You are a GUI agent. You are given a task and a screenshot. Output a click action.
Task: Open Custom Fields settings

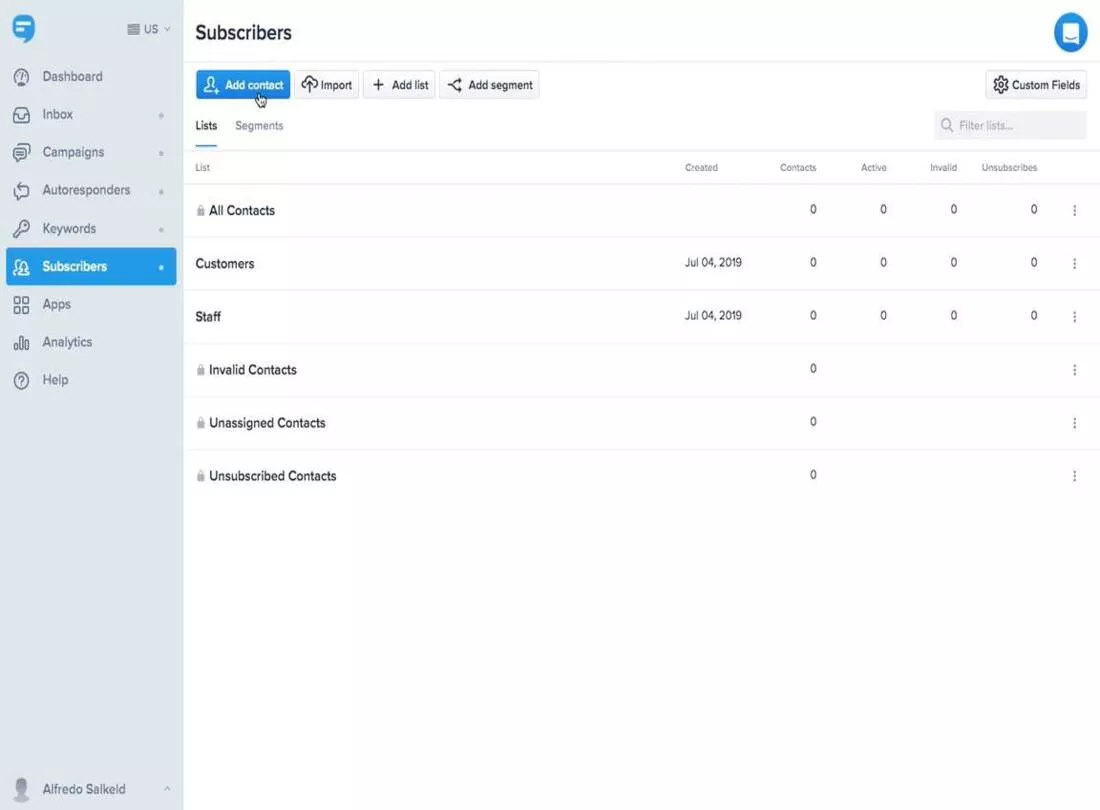[1036, 85]
